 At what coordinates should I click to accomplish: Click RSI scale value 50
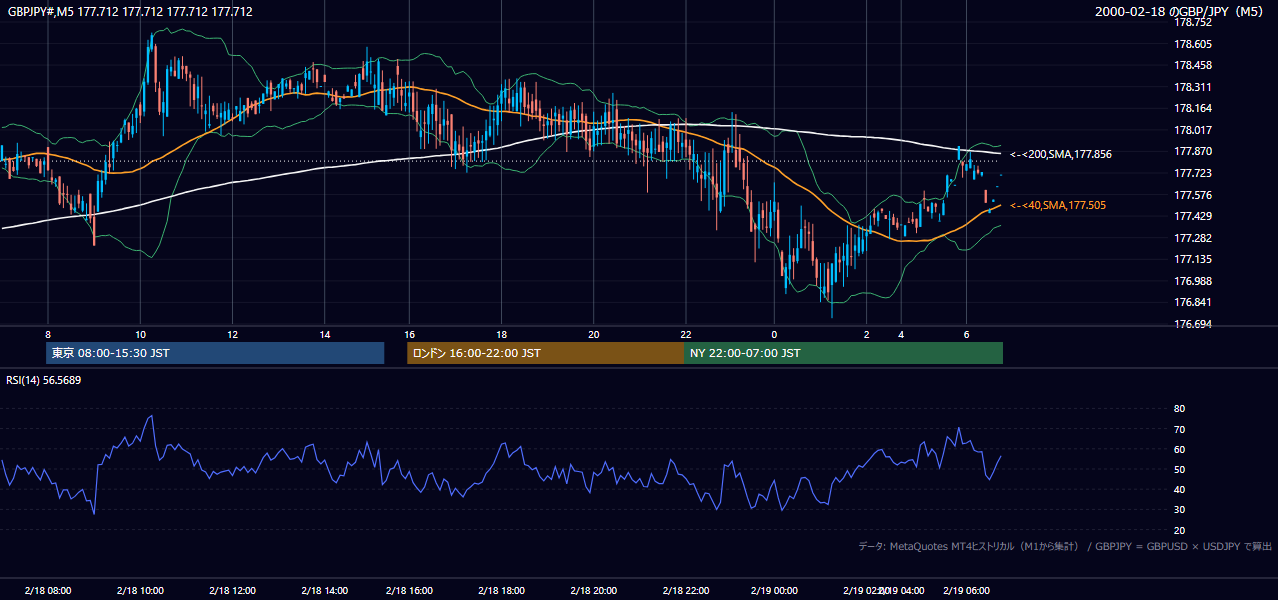point(1180,469)
